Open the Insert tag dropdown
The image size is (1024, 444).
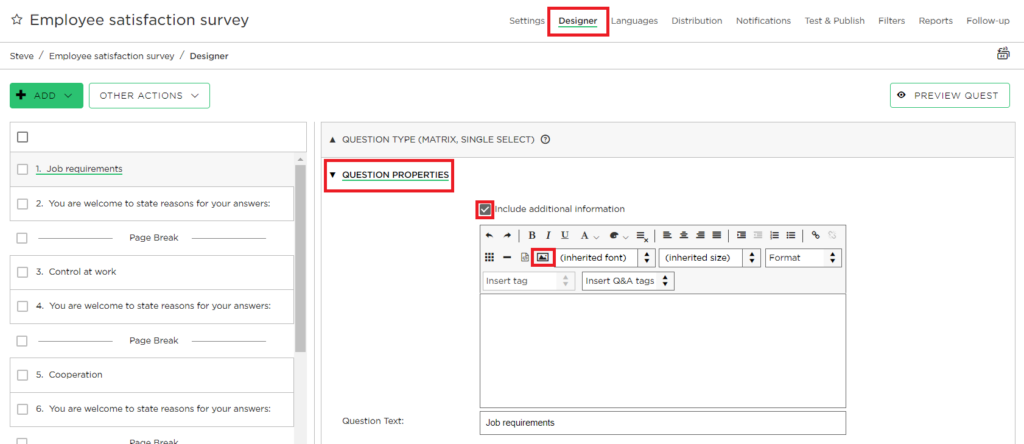530,281
